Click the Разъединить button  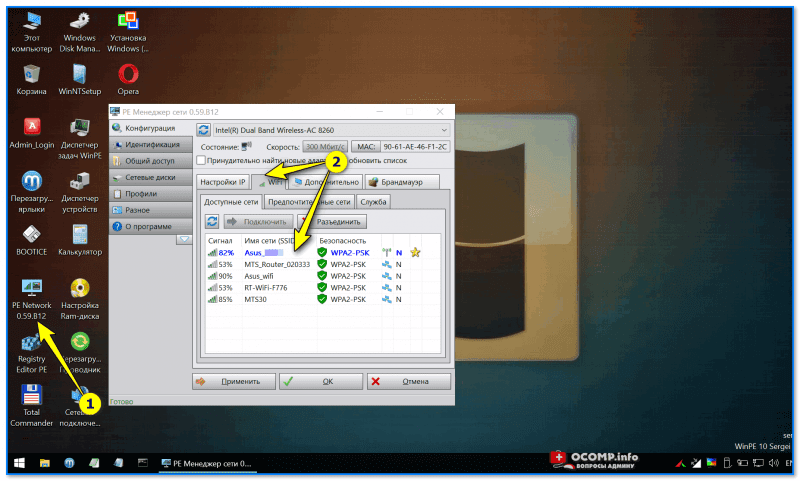pyautogui.click(x=332, y=222)
